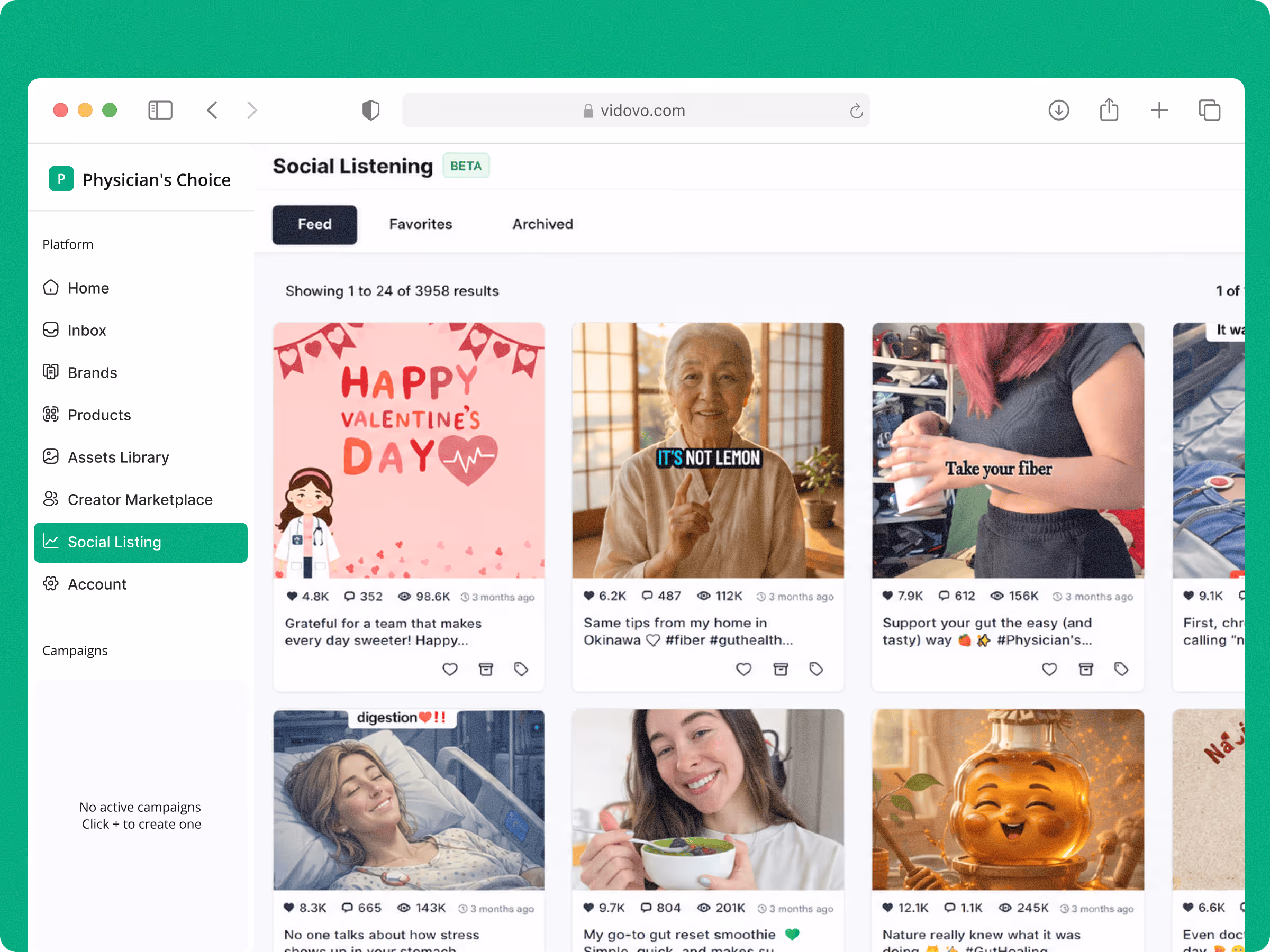Click the 'Support your gut the easy' caption

point(987,631)
